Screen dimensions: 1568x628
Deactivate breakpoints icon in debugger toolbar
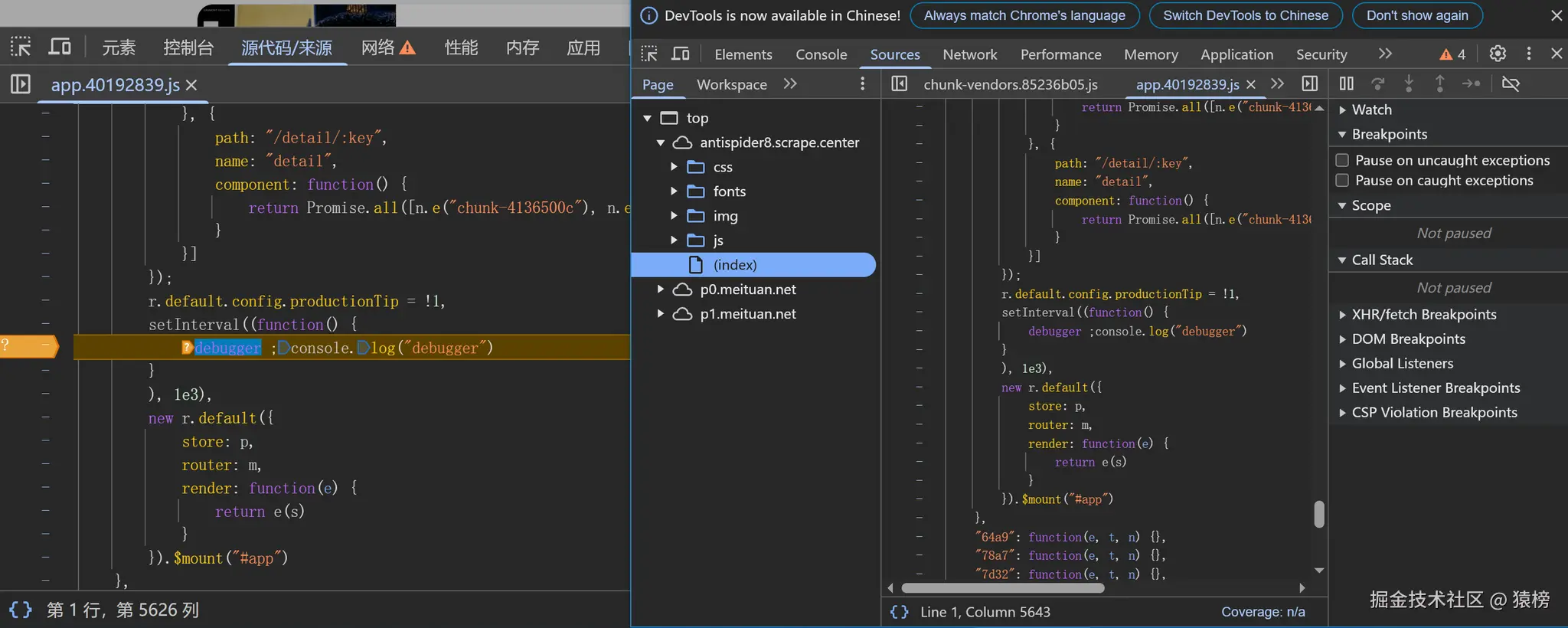(1511, 83)
